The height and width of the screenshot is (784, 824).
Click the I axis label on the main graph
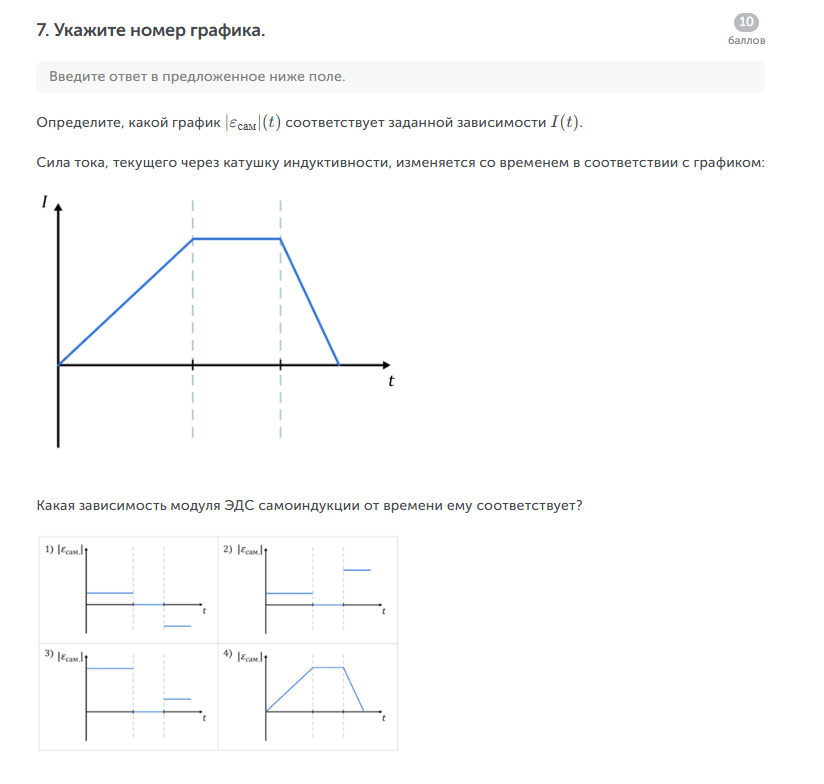45,202
